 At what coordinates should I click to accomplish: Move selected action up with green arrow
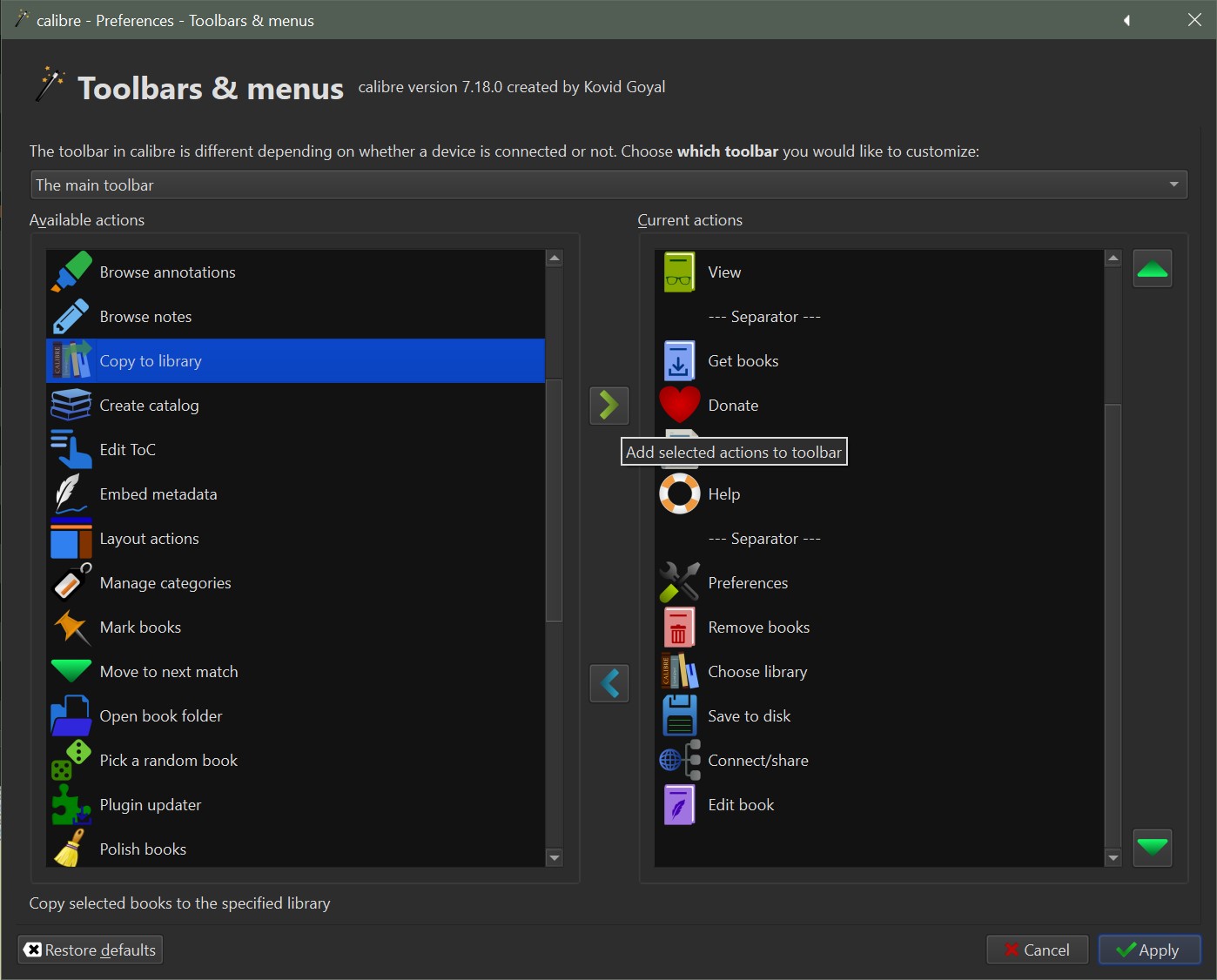pyautogui.click(x=1152, y=269)
